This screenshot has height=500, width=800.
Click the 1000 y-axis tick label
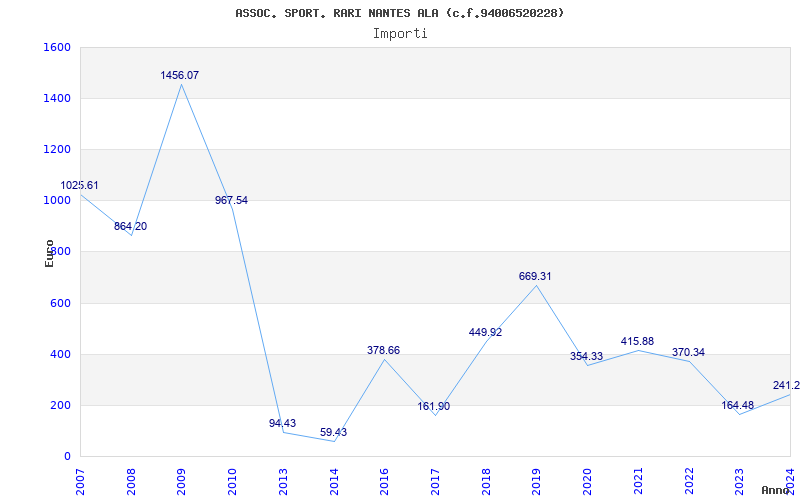click(x=57, y=201)
